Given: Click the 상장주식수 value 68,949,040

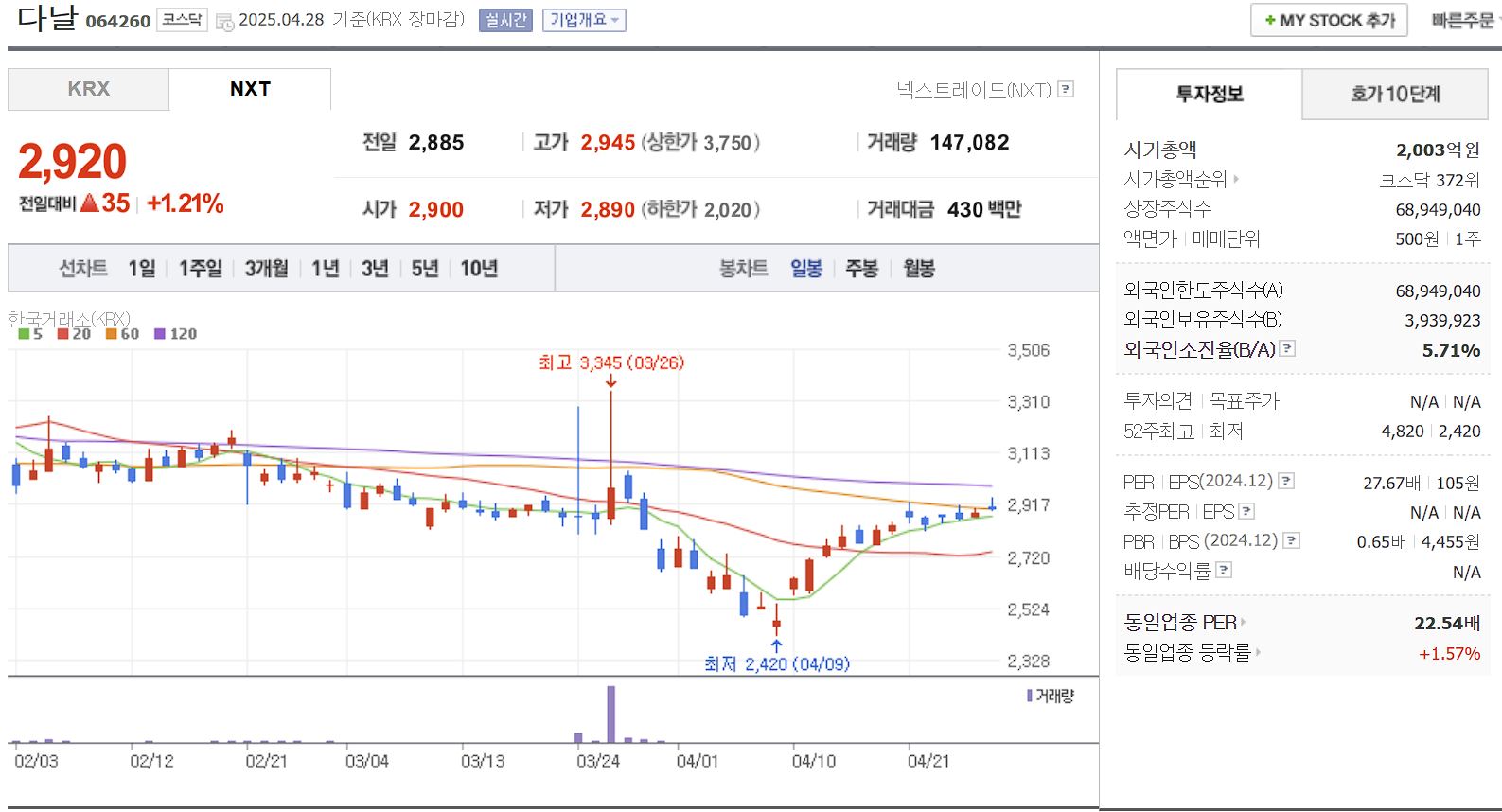Looking at the screenshot, I should 1439,209.
